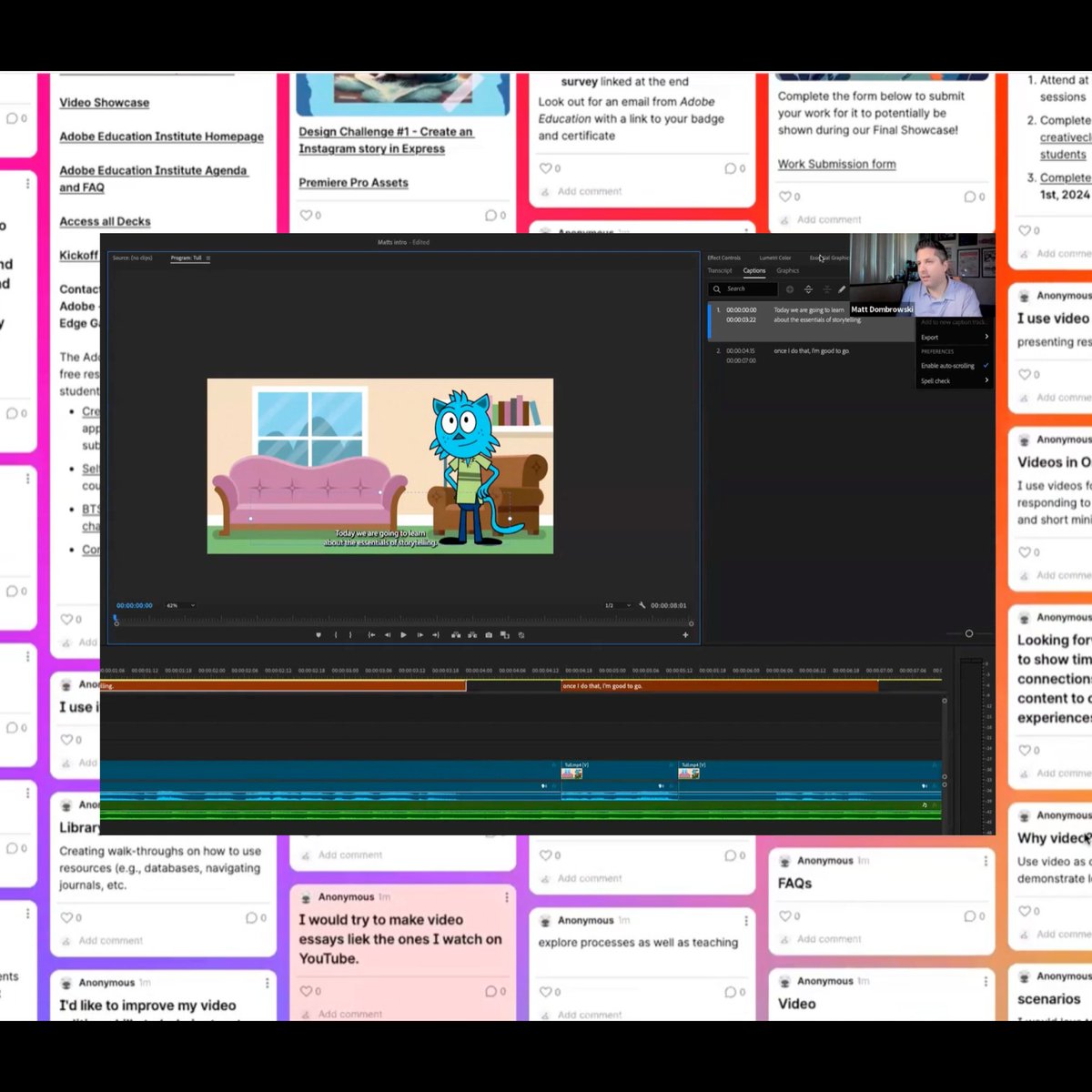Open the 42% zoom level dropdown
1092x1092 pixels.
pyautogui.click(x=180, y=605)
